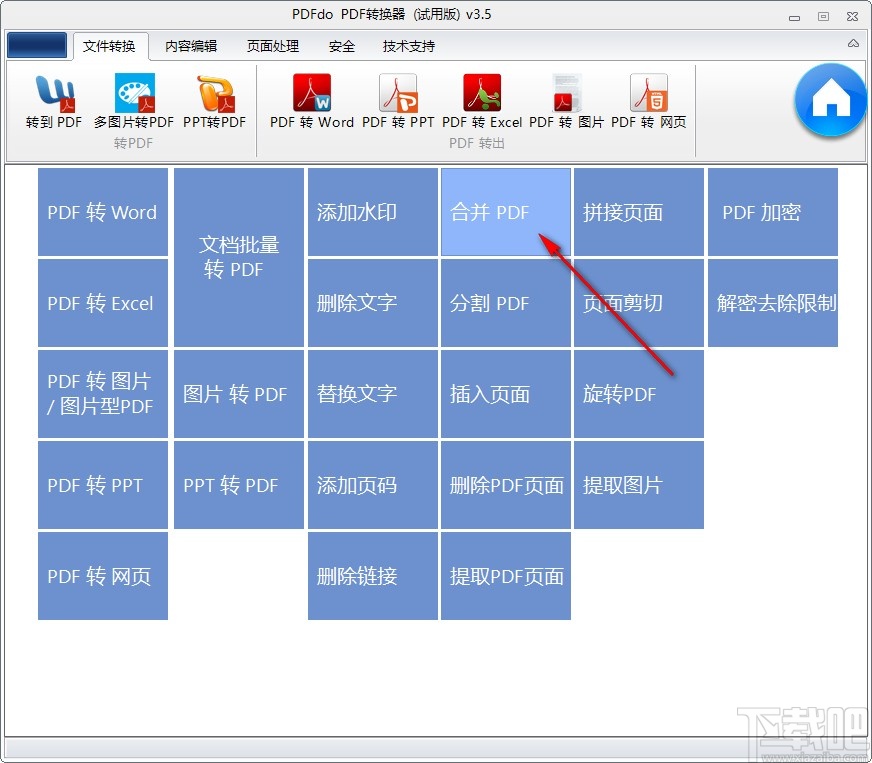Click the PDF 转 Word tile
Screen dimensions: 872x763
(103, 212)
